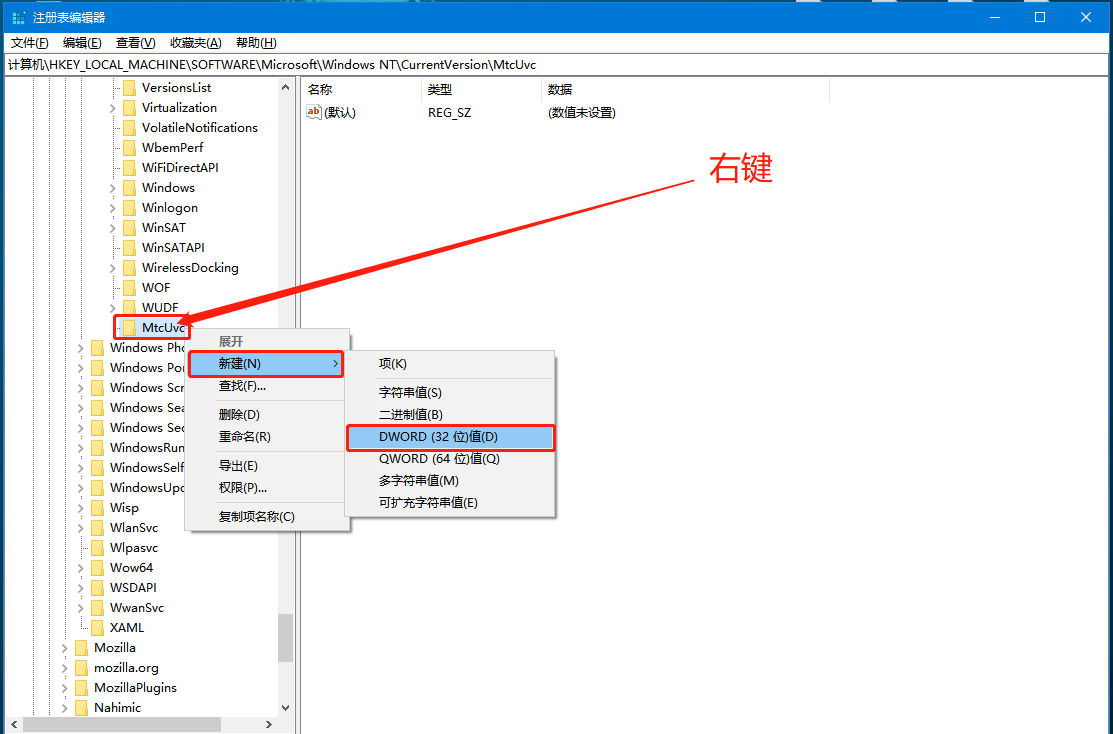Select the Mozilla folder icon
1113x734 pixels.
pos(82,647)
